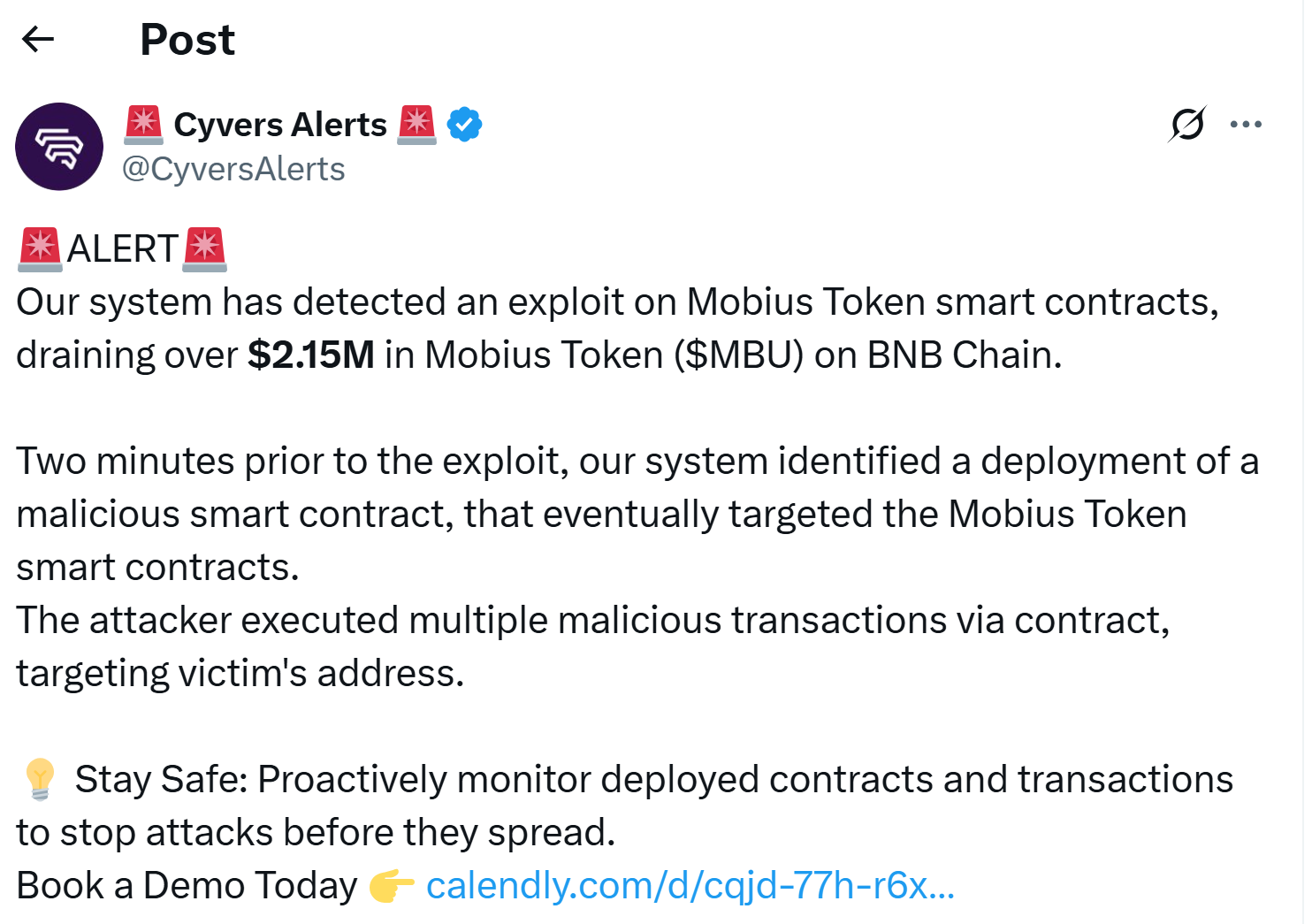
Task: Click the ($MBU) ticker text
Action: [738, 355]
